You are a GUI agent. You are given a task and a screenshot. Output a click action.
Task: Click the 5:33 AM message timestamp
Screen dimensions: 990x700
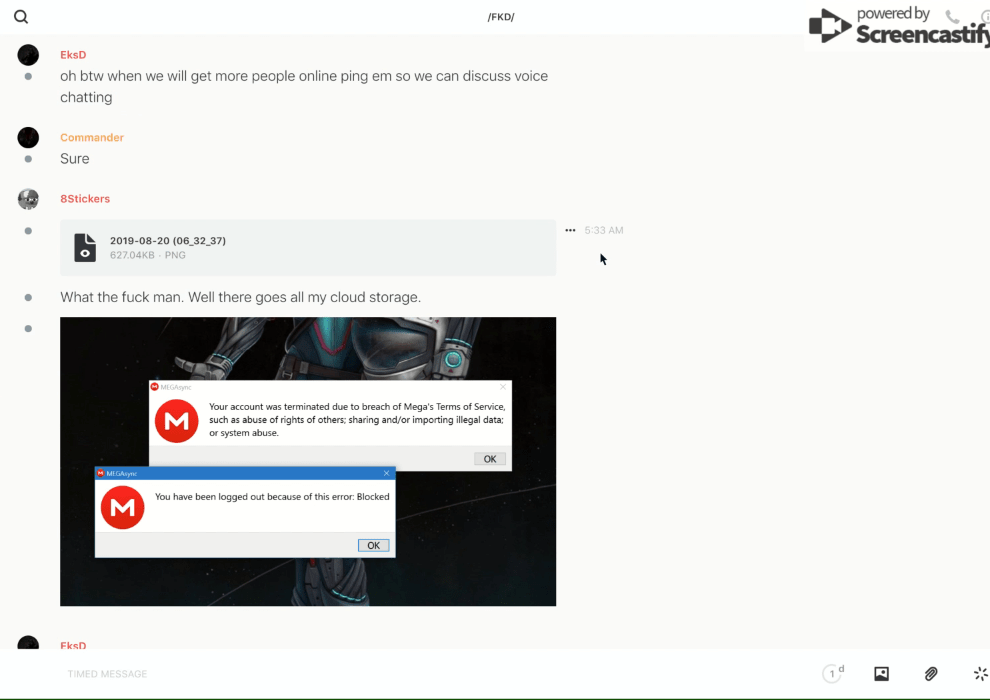click(604, 230)
